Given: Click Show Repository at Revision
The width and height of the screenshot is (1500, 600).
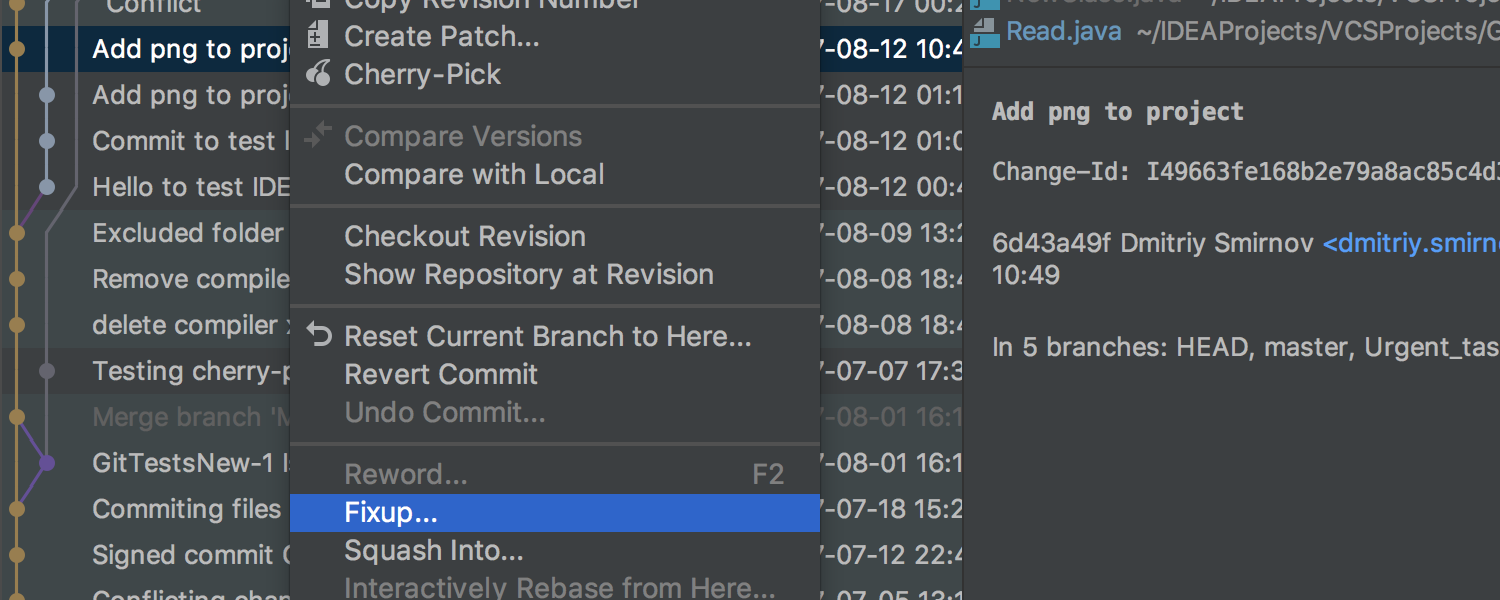Looking at the screenshot, I should tap(529, 275).
